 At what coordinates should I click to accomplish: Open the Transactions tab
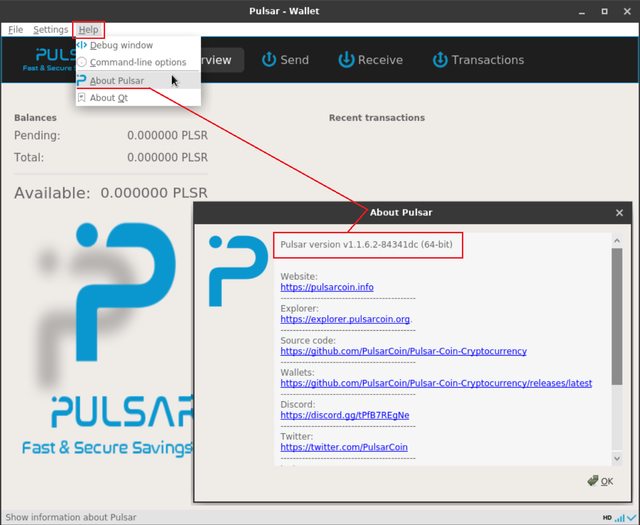[x=478, y=60]
